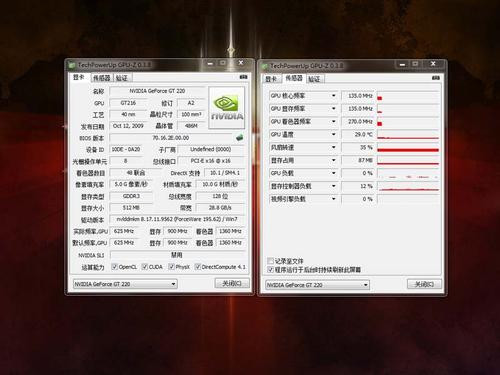The image size is (500, 375).
Task: Open the fan speed sensor dropdown arrow
Action: tap(333, 147)
